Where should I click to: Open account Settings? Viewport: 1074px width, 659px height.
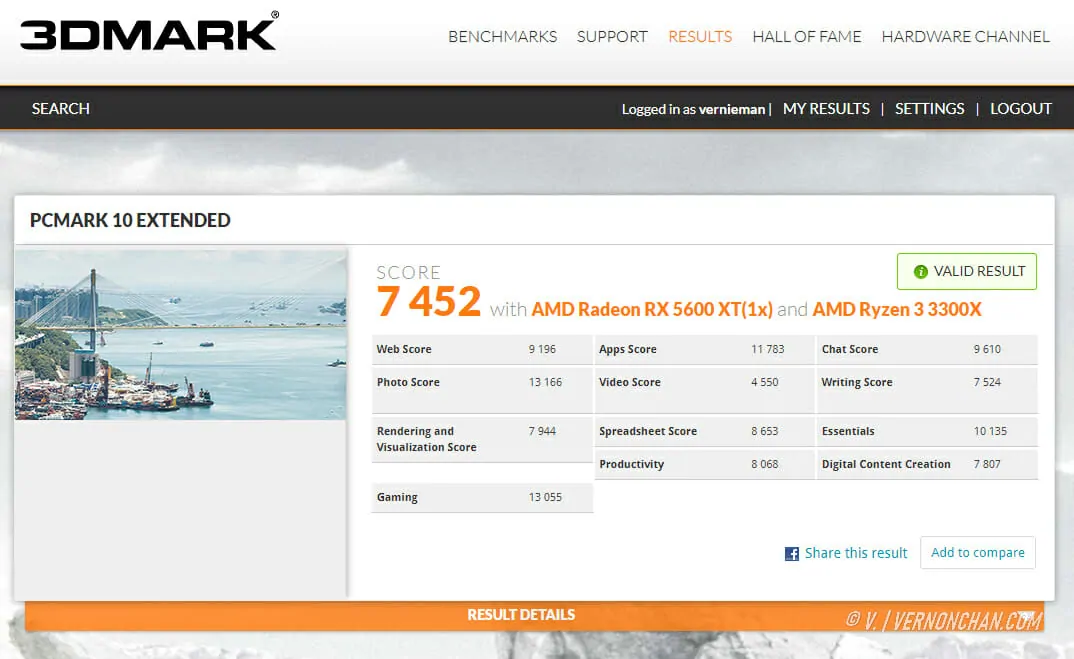coord(929,109)
